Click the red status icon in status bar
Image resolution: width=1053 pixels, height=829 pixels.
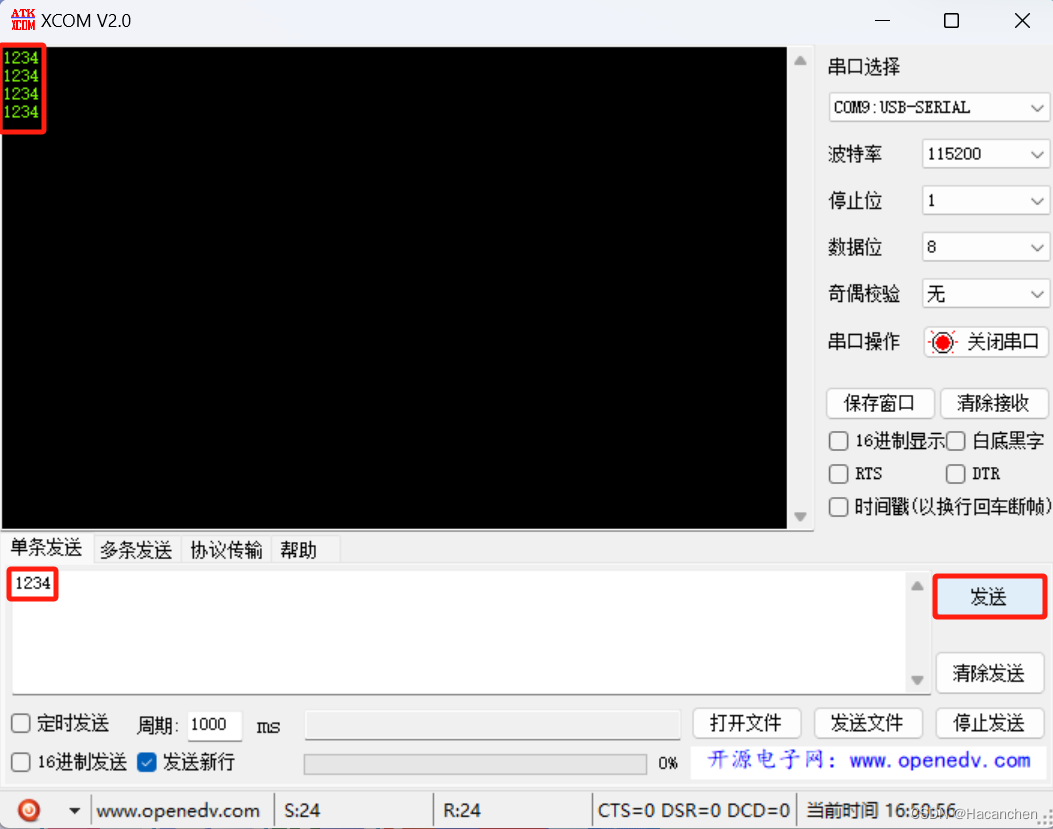click(29, 810)
